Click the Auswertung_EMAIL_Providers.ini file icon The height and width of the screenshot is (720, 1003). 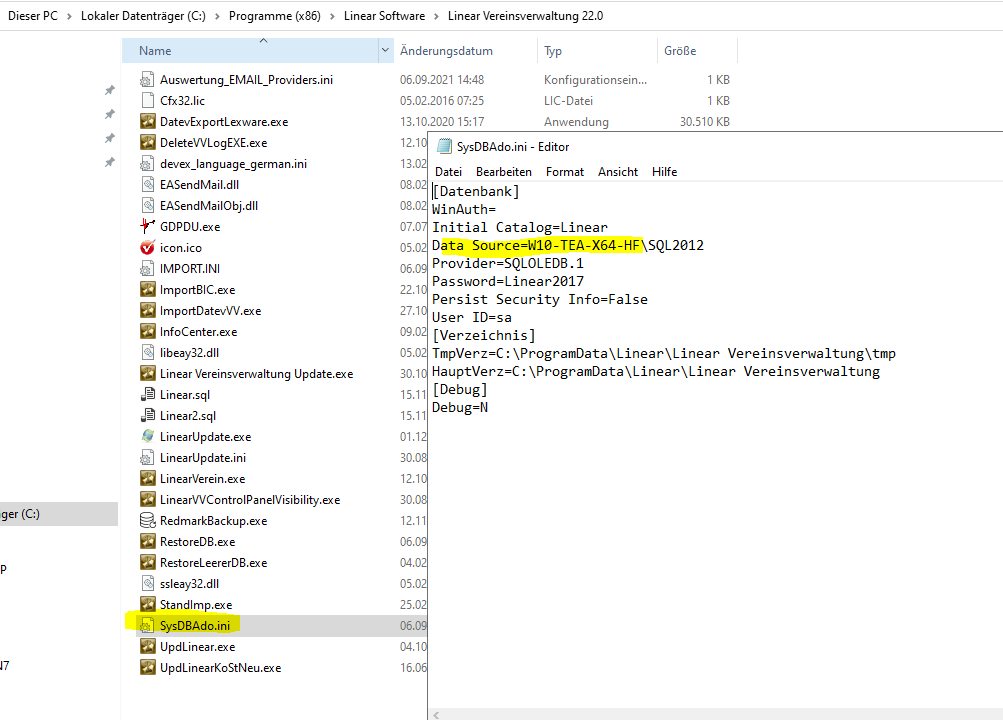pyautogui.click(x=148, y=79)
